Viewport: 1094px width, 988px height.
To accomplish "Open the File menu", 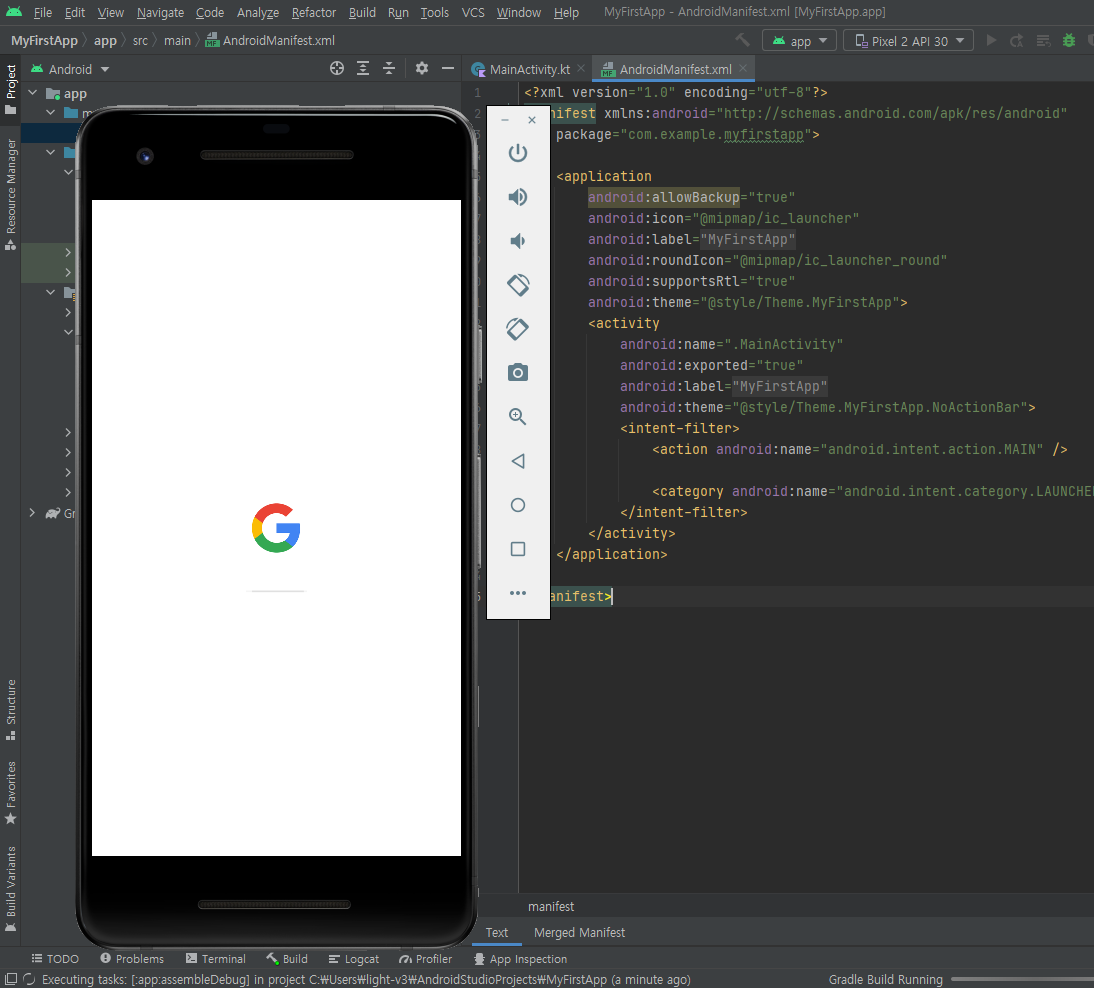I will click(x=43, y=13).
